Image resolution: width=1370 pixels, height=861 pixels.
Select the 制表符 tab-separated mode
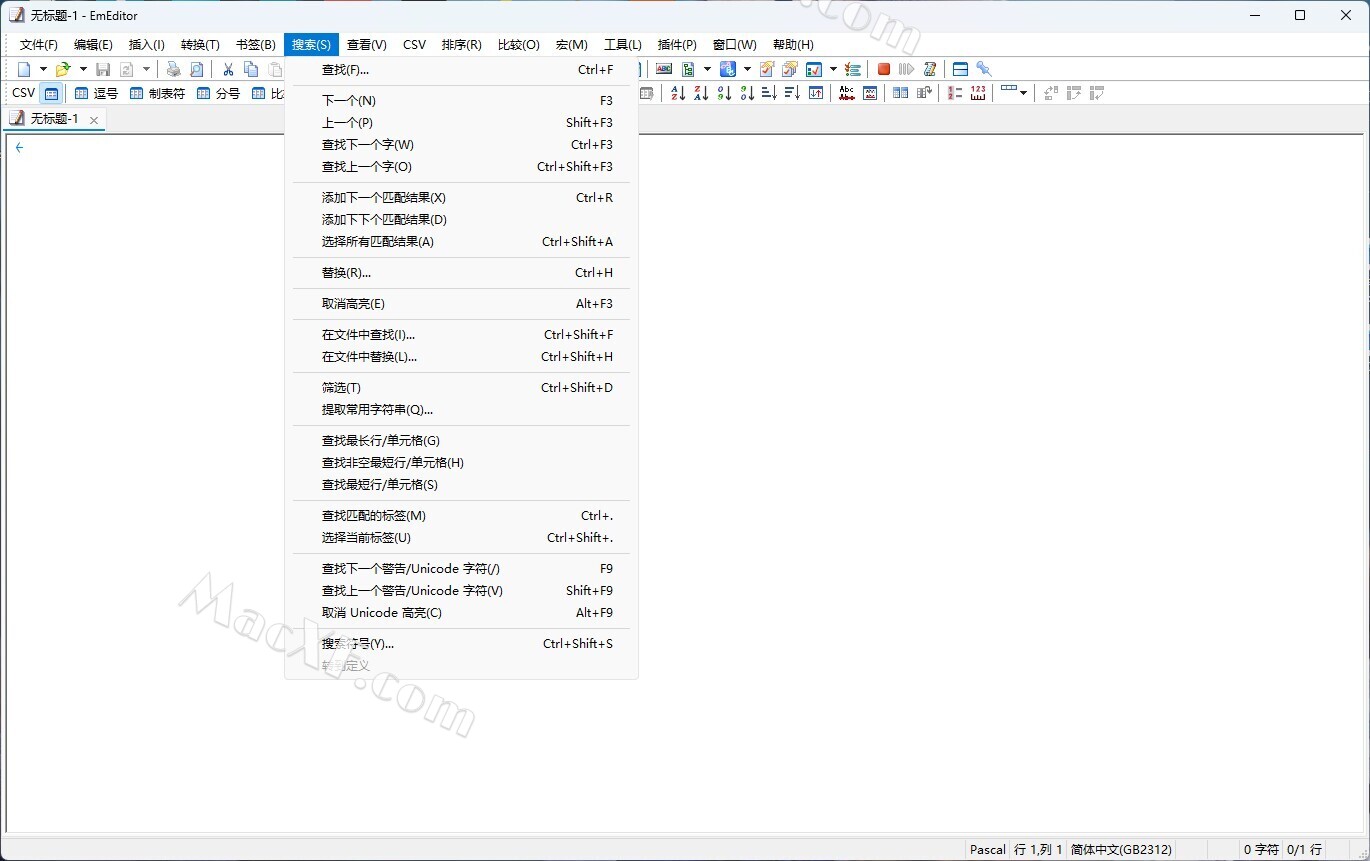coord(157,93)
